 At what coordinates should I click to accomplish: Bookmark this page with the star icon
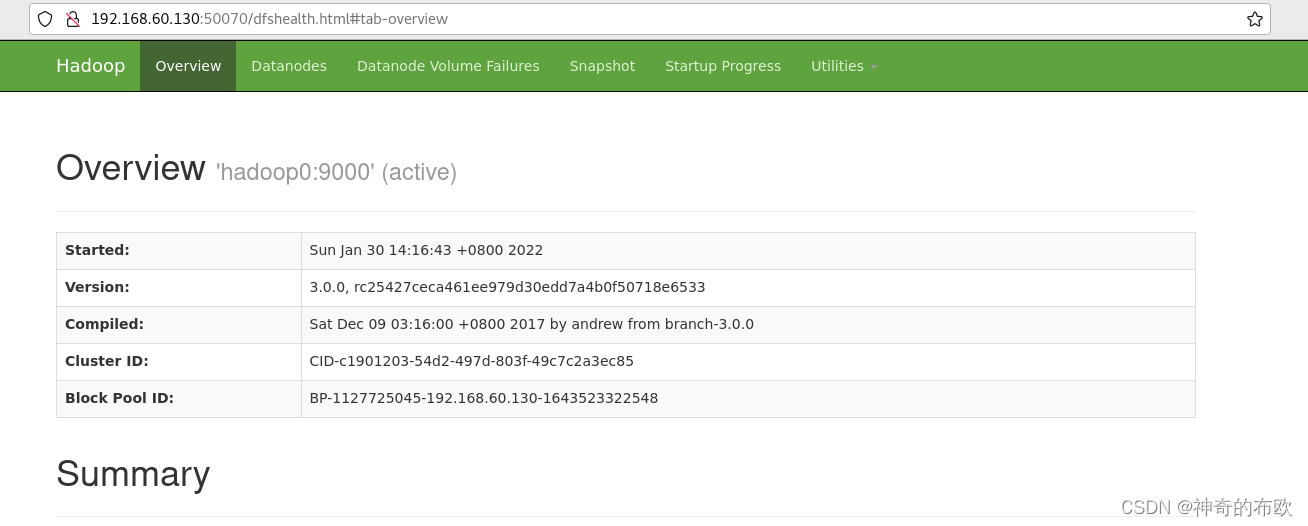pyautogui.click(x=1255, y=19)
